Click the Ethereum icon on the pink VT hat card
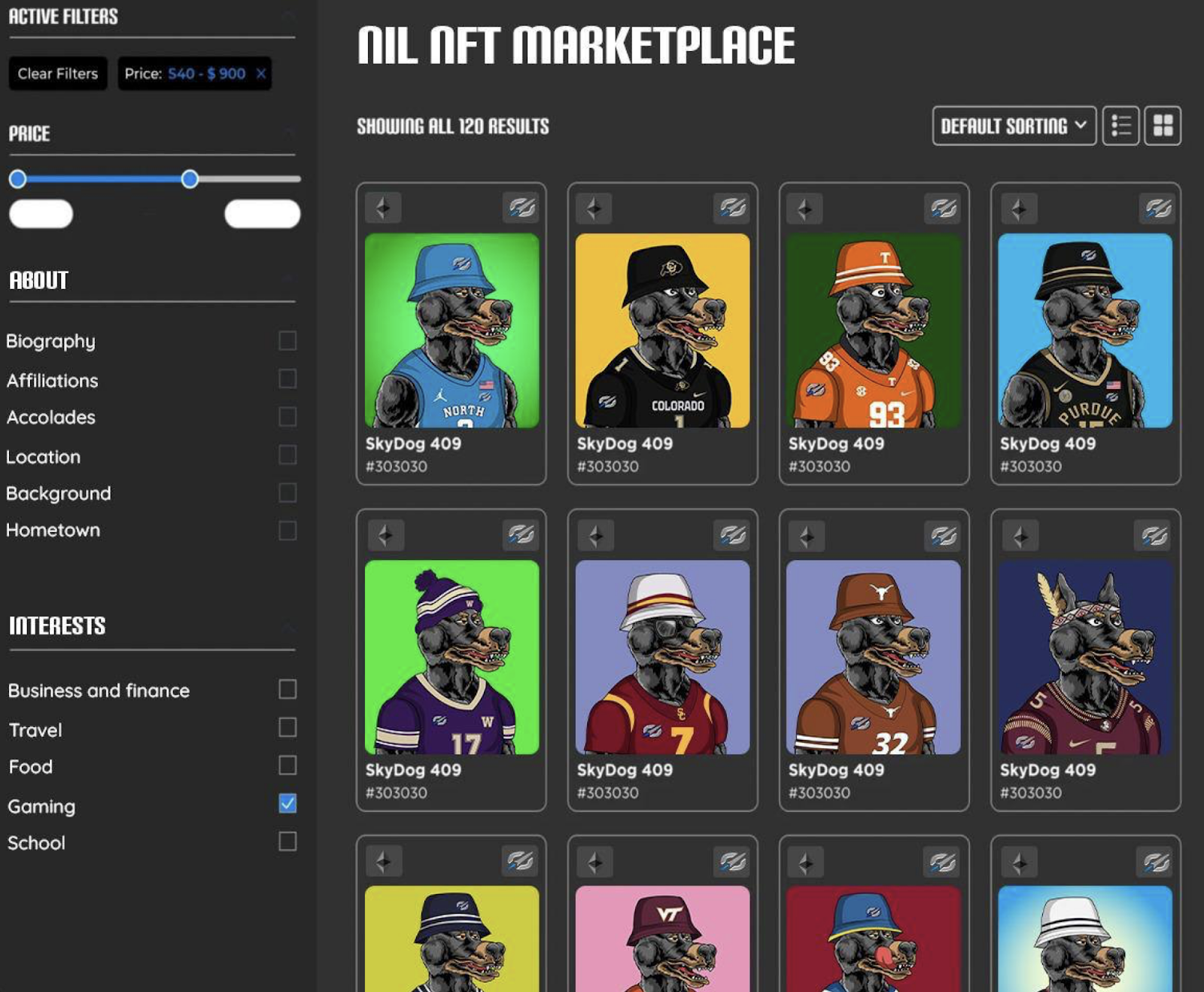The width and height of the screenshot is (1204, 992). [x=595, y=861]
